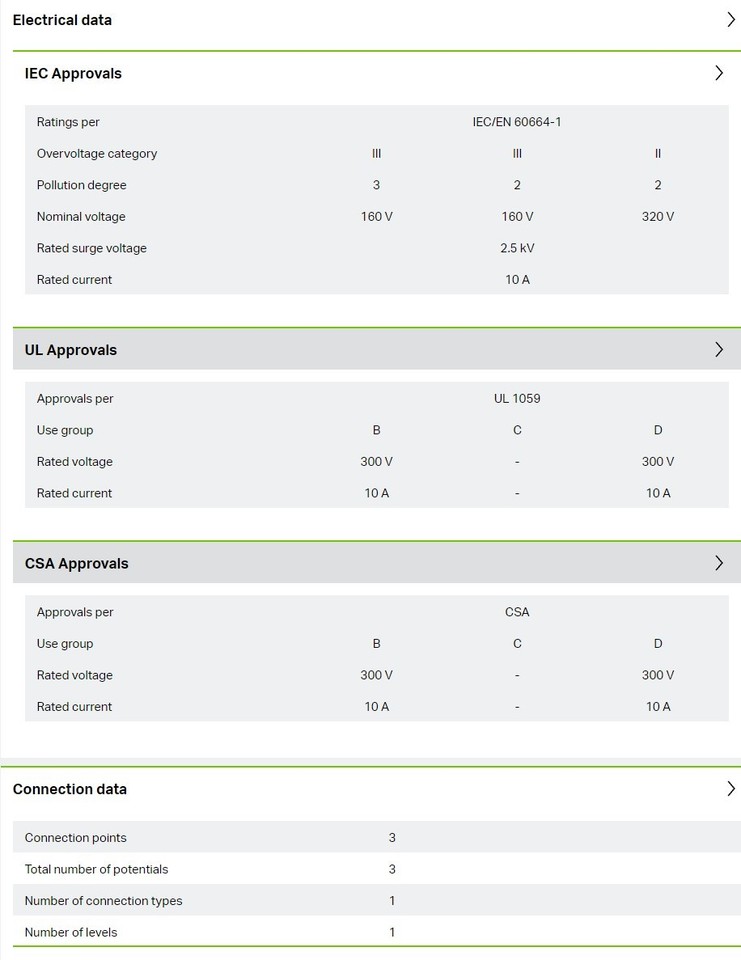The image size is (741, 960).
Task: Click the Pollution degree row label
Action: click(x=82, y=185)
